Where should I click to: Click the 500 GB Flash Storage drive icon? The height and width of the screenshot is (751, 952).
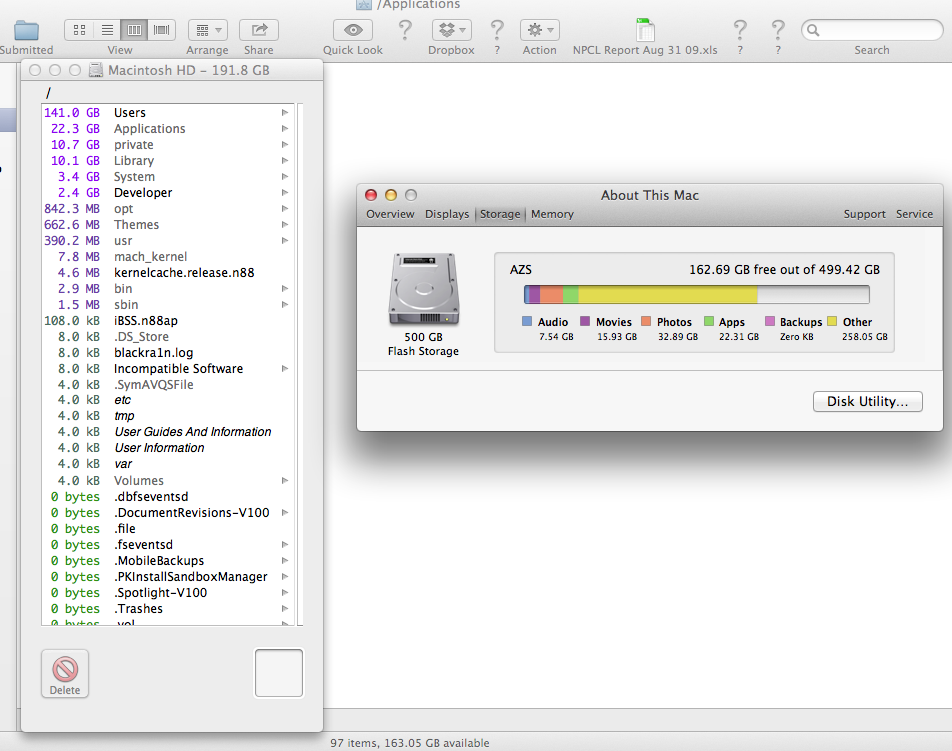[423, 290]
